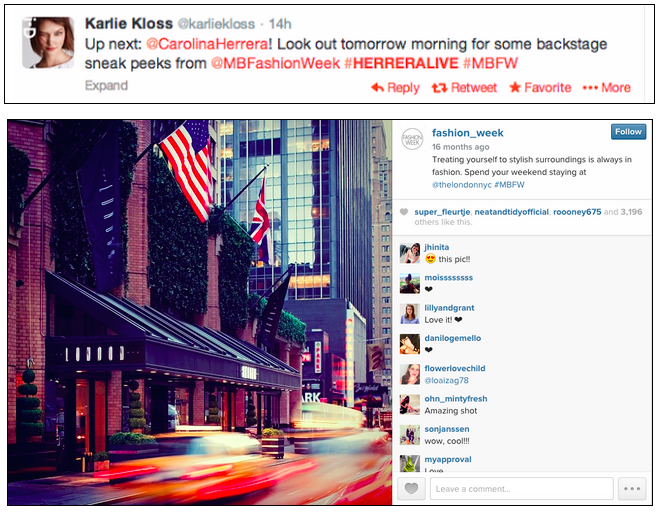Click the London hotel street photo

[200, 312]
